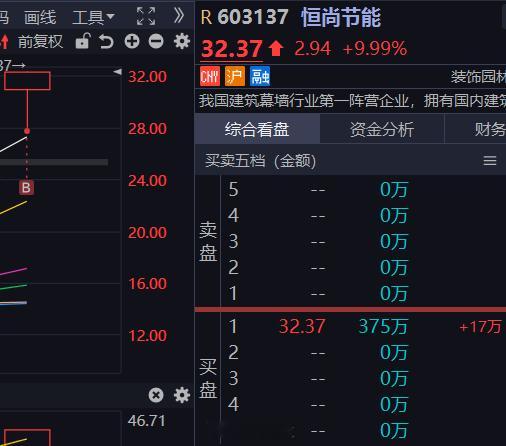The image size is (506, 446).
Task: Click the +17万 change value
Action: click(480, 327)
